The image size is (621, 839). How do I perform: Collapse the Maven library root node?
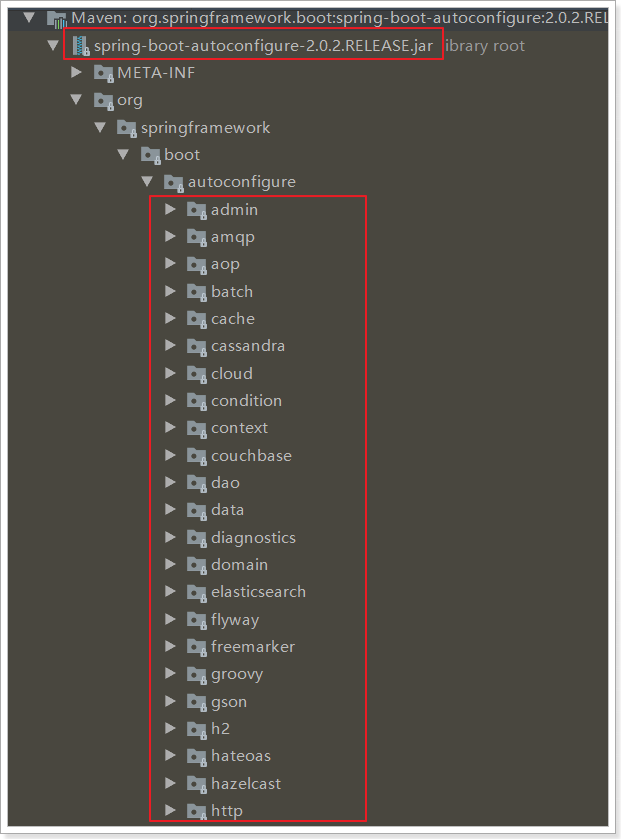coord(29,18)
